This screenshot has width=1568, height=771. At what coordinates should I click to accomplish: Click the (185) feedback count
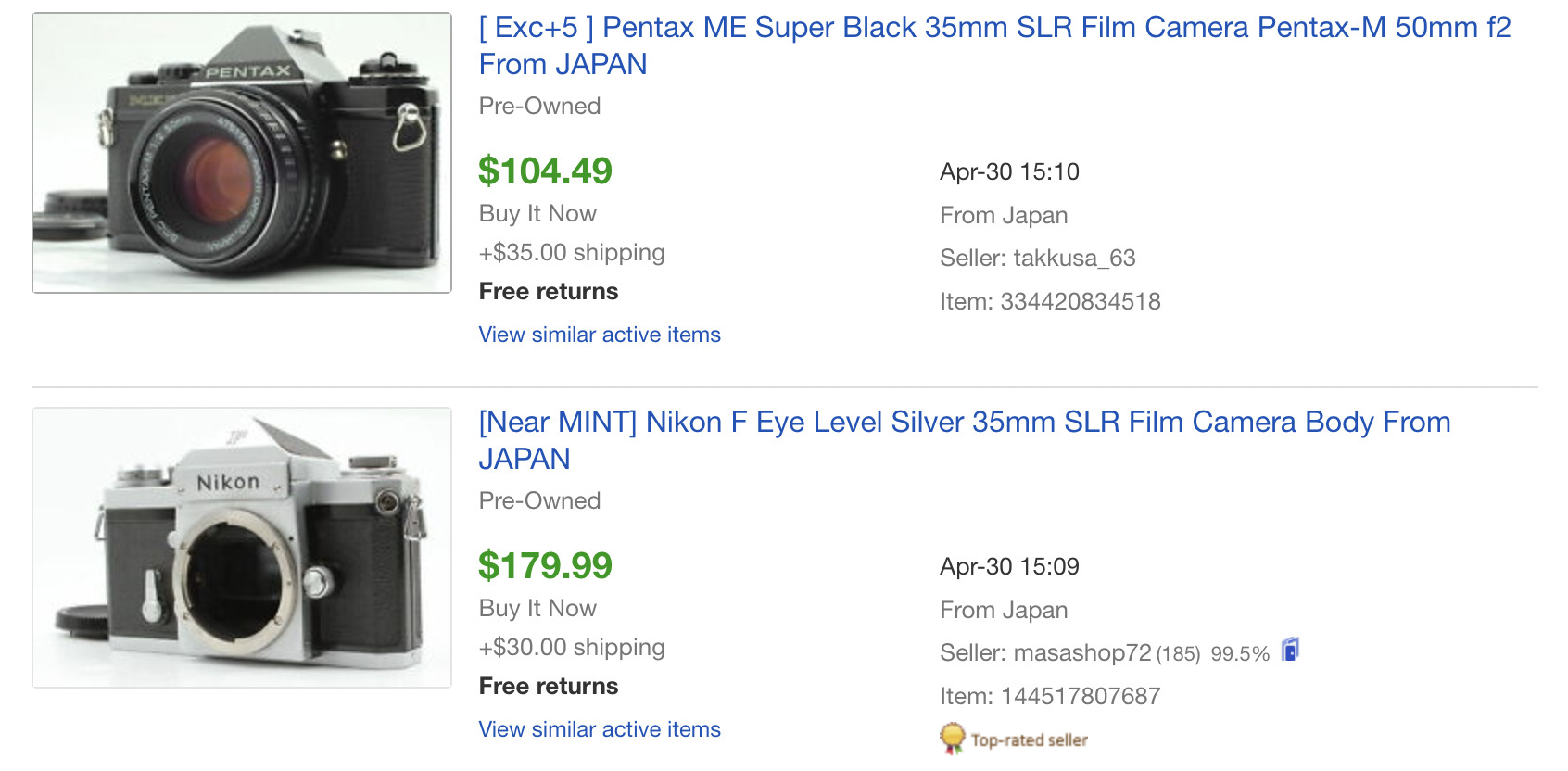[1178, 653]
